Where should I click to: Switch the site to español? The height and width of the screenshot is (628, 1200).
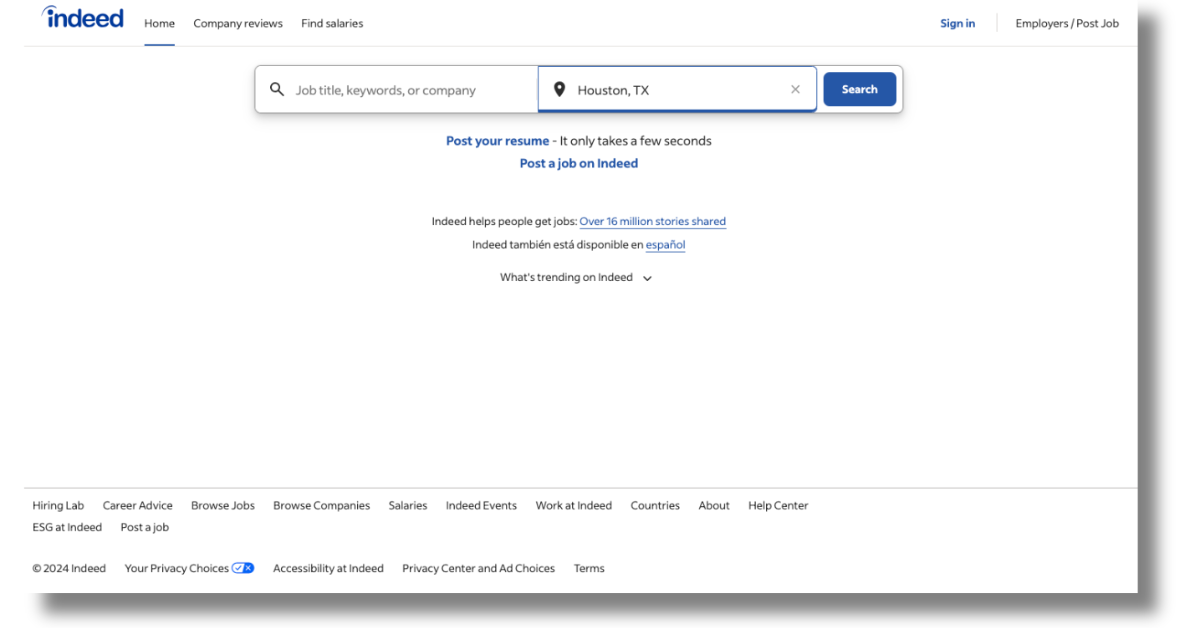(x=665, y=244)
